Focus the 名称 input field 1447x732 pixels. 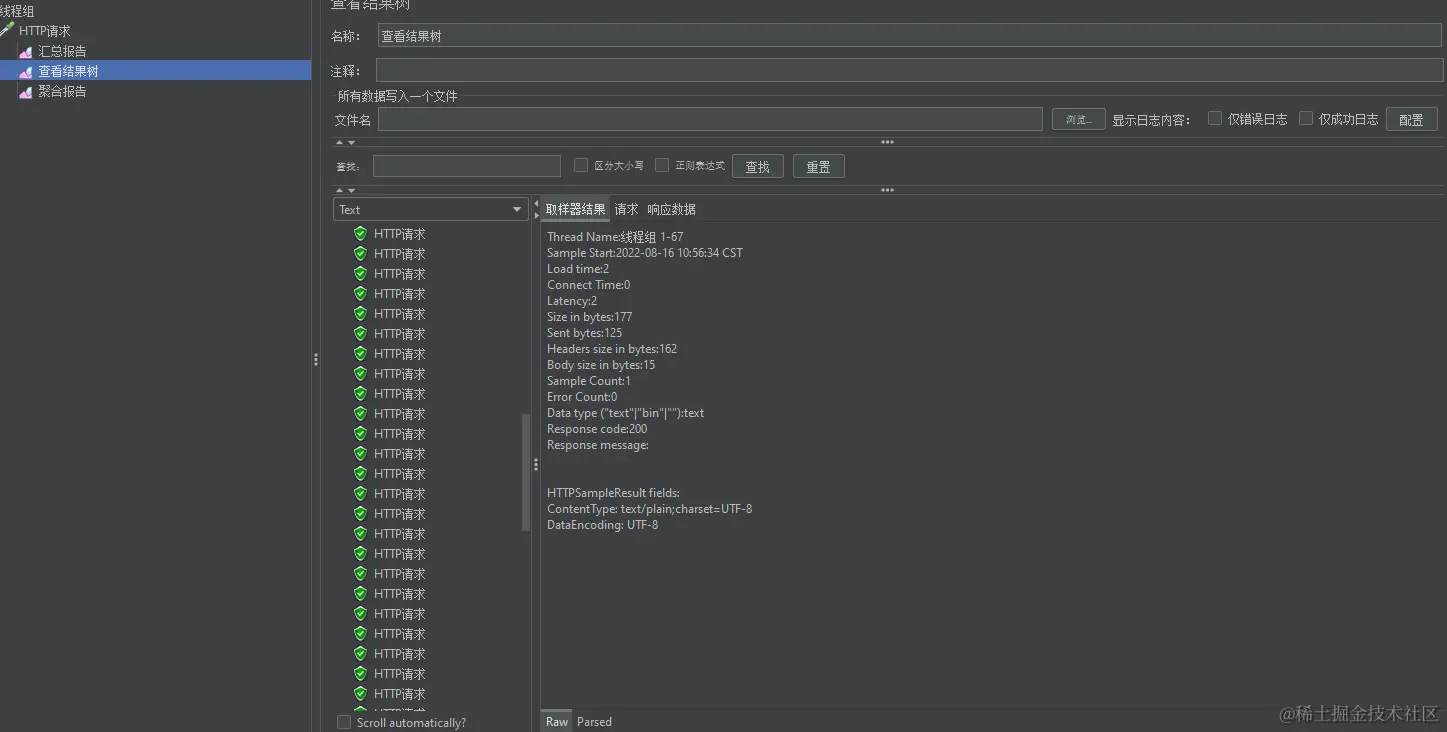[910, 35]
